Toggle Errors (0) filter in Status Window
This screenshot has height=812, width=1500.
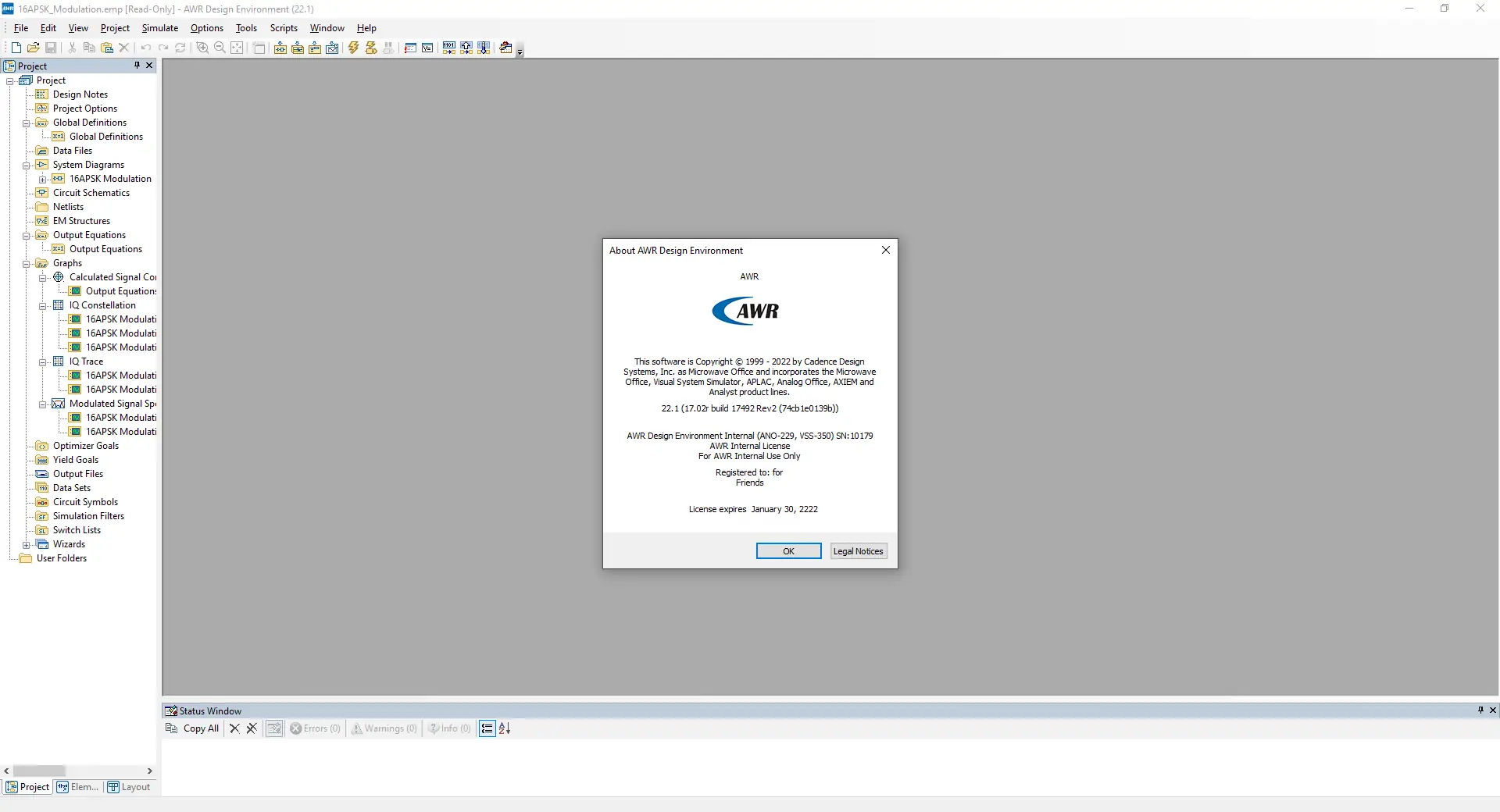click(316, 728)
